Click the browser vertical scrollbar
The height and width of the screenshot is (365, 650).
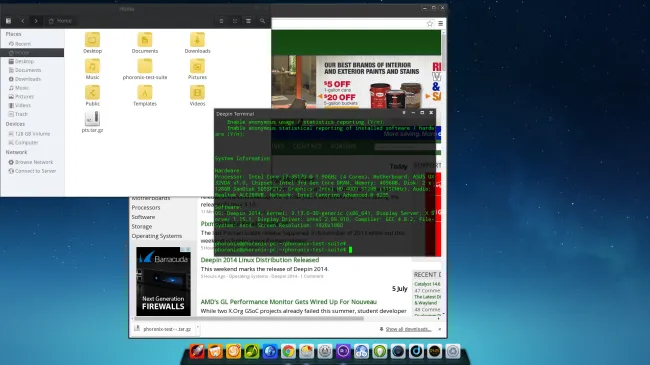[x=444, y=52]
